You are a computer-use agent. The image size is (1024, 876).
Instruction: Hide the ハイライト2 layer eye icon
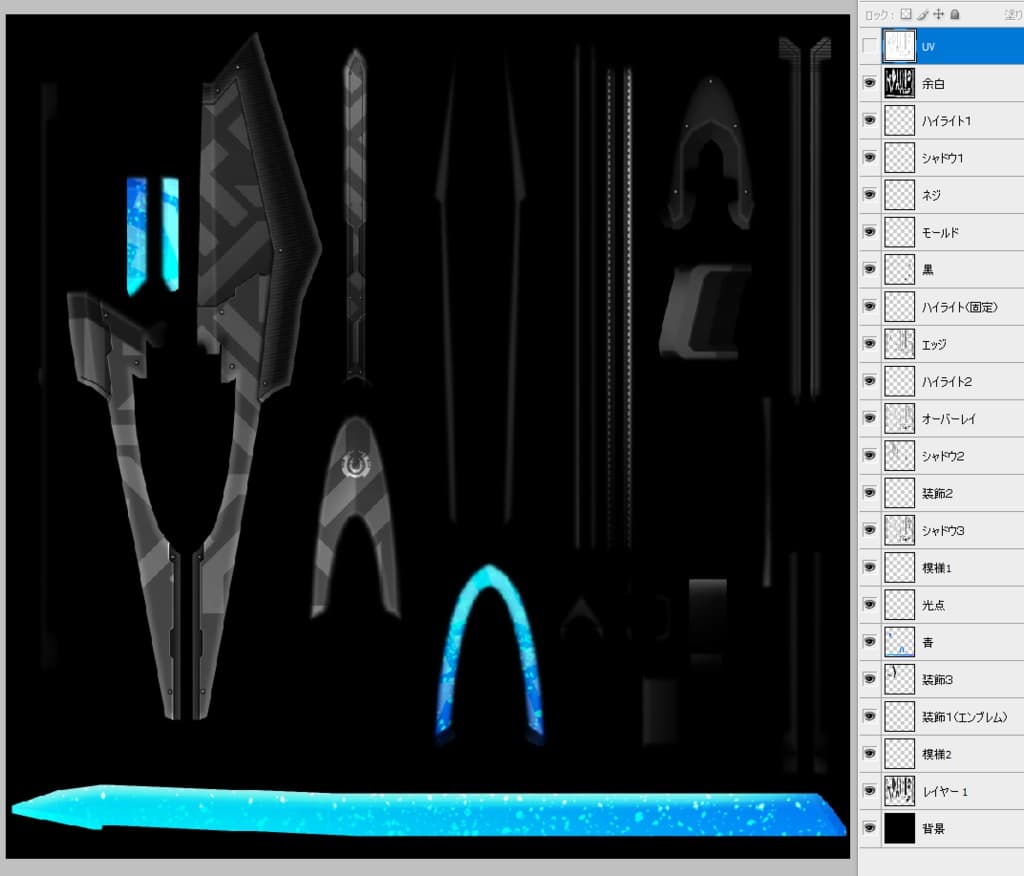[869, 381]
